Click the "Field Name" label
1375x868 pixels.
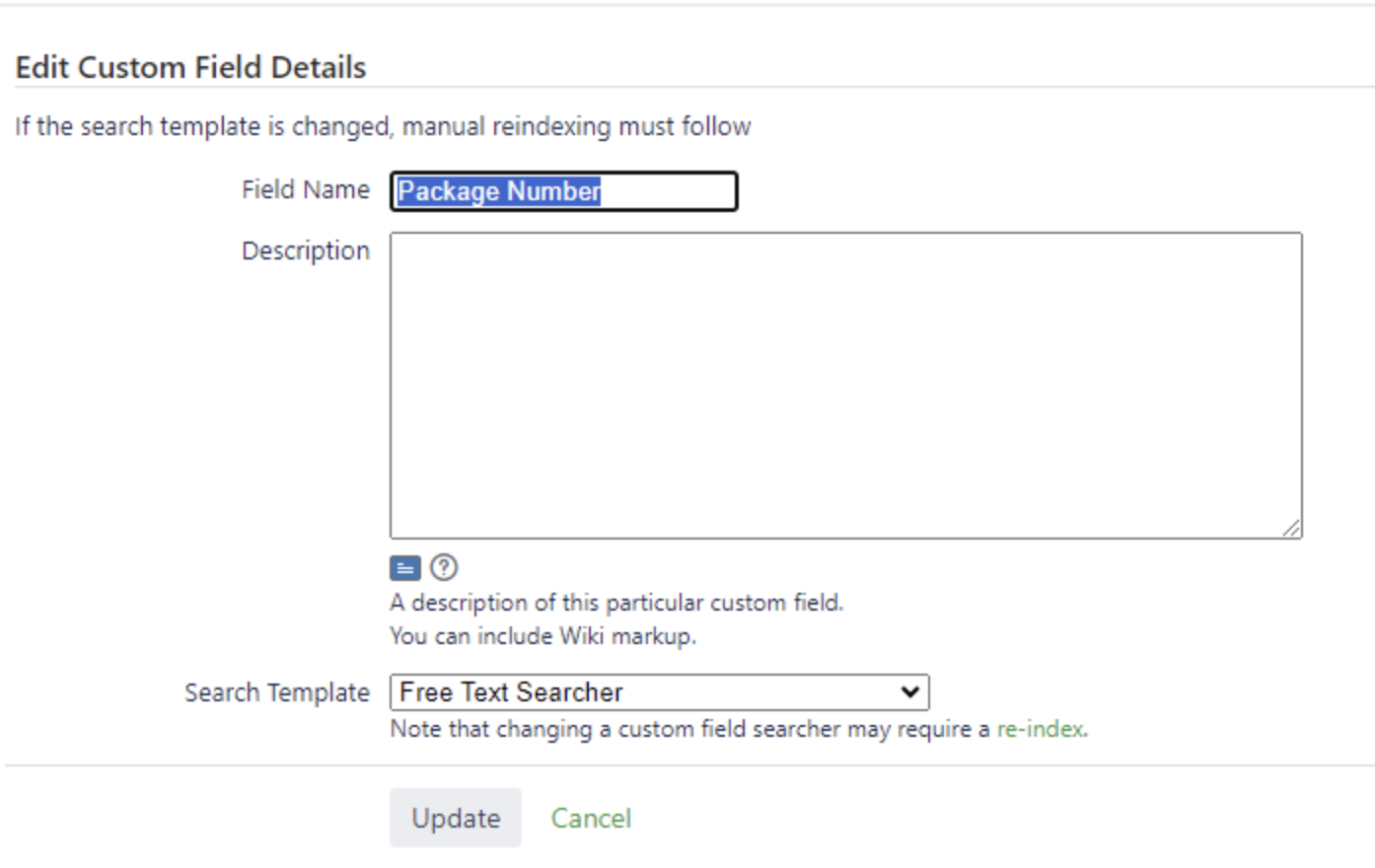click(x=306, y=189)
